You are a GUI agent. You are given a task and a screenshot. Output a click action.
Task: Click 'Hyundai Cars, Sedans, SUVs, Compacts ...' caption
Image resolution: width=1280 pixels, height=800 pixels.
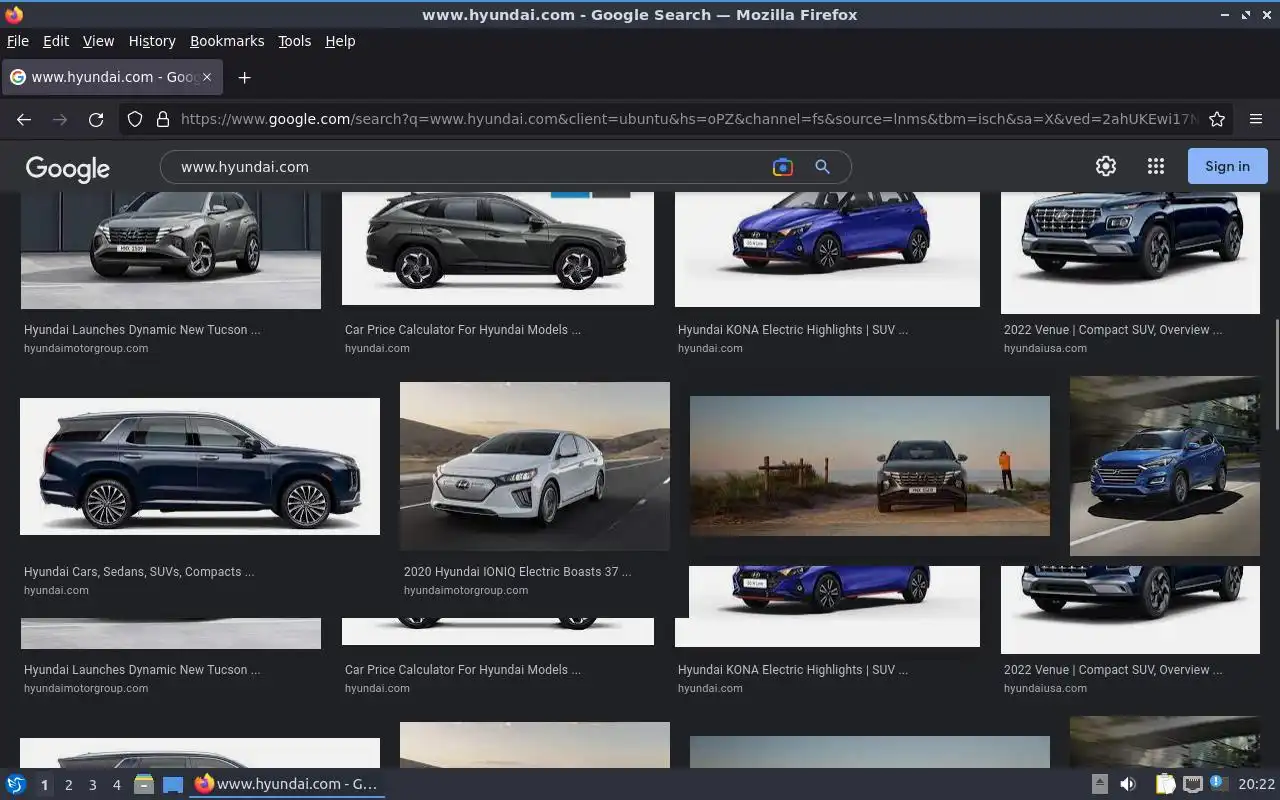[x=139, y=572]
